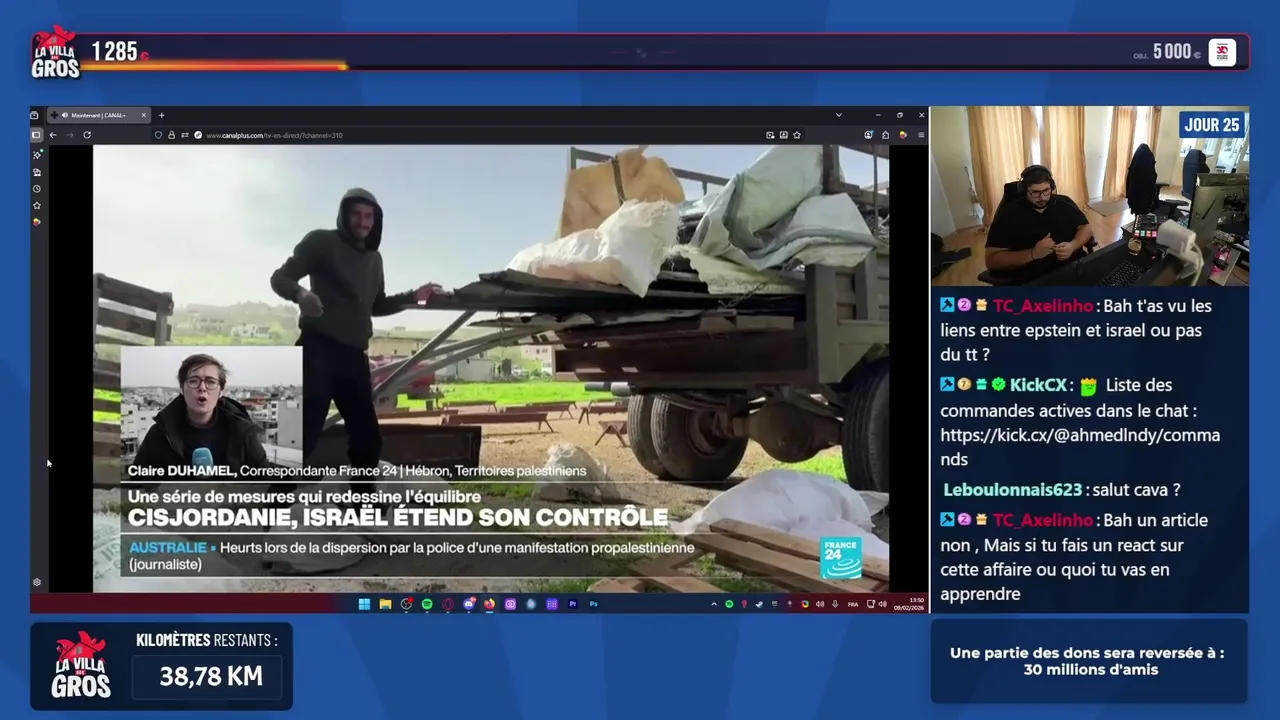Screen dimensions: 1280x720
Task: Open the Windows Start menu
Action: (x=364, y=604)
